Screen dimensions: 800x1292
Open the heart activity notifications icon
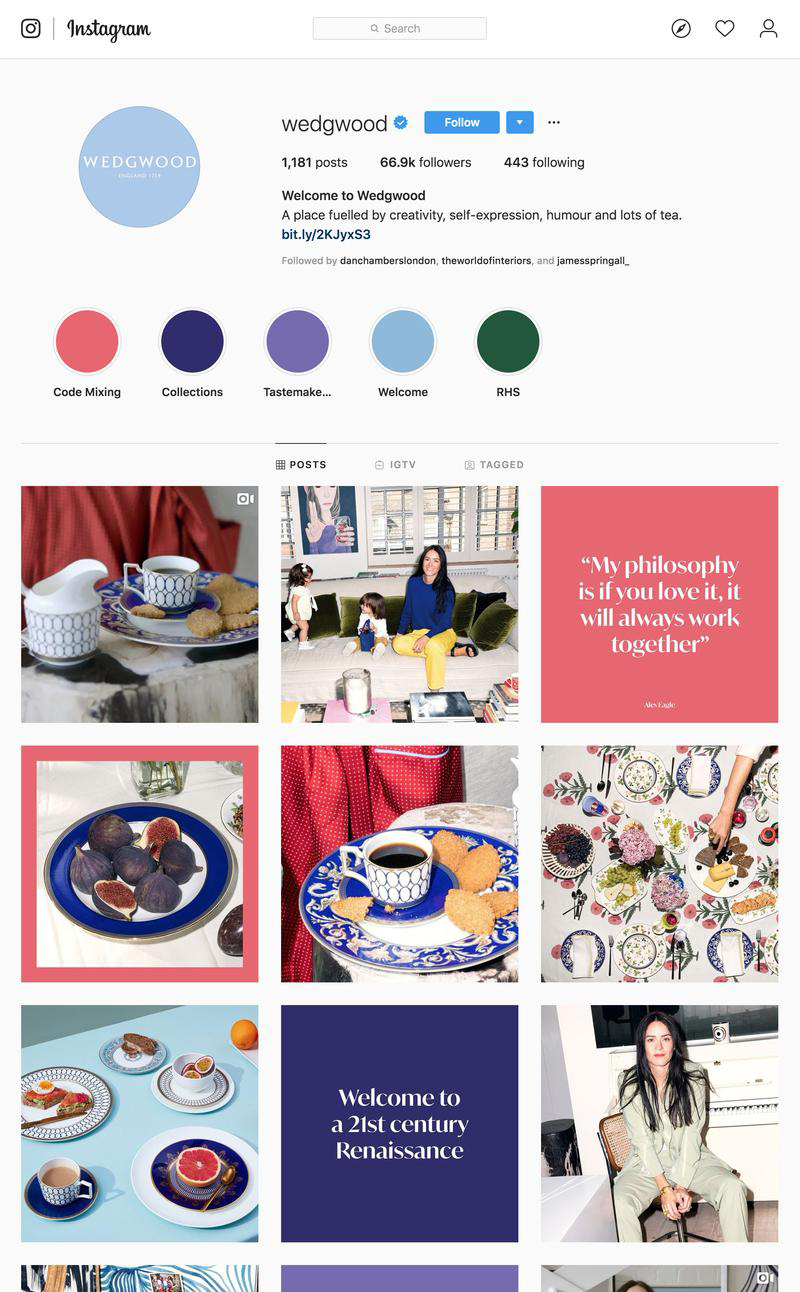(725, 28)
